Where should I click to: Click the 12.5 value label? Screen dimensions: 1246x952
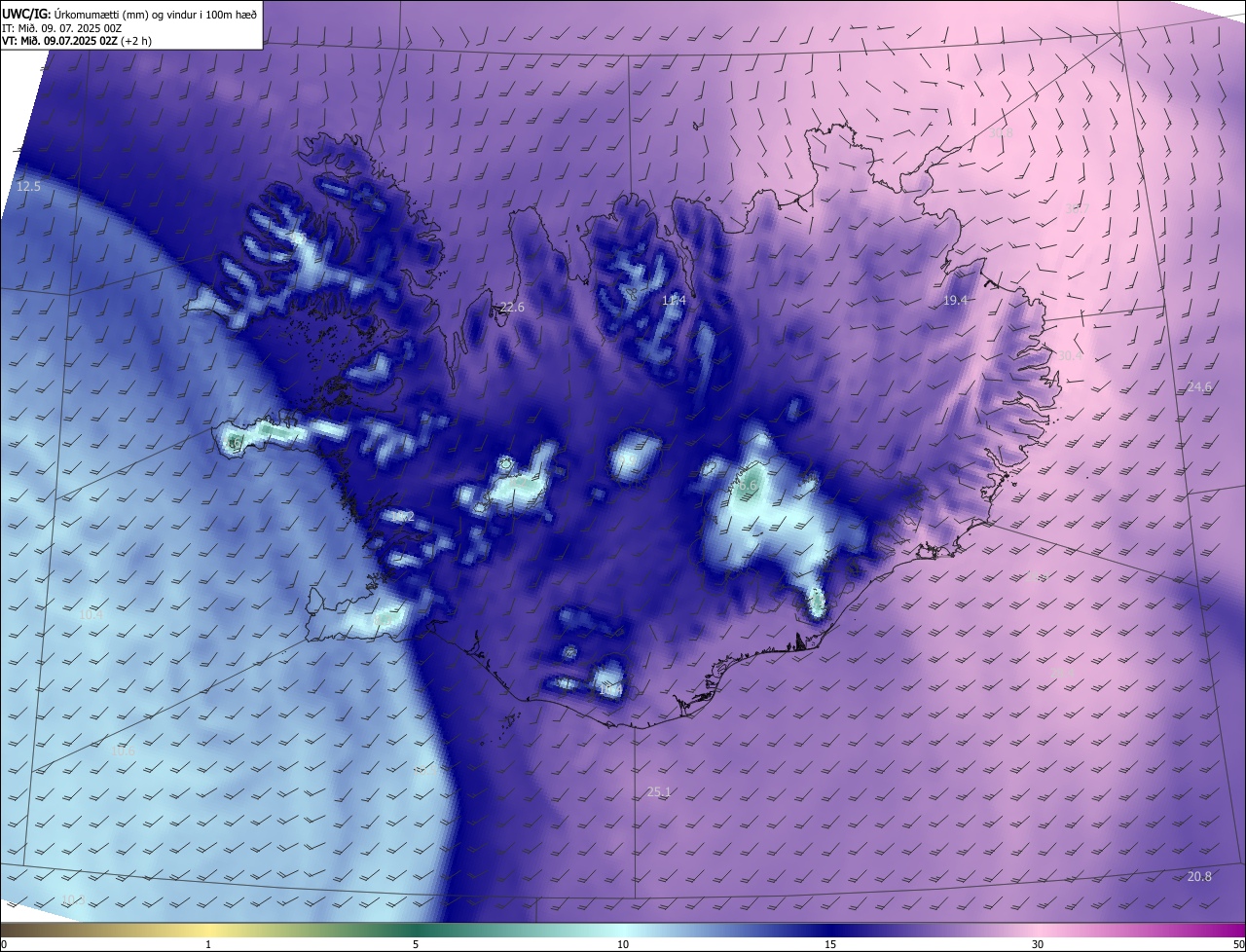click(x=29, y=186)
